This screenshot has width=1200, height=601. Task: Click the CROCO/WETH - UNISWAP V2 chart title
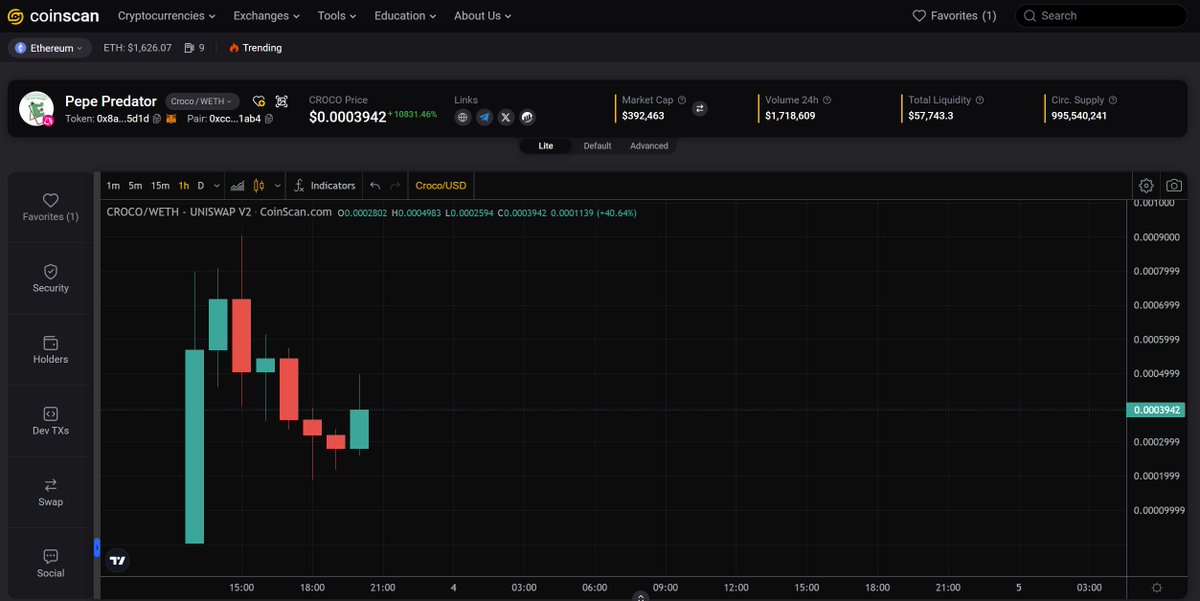coord(179,212)
